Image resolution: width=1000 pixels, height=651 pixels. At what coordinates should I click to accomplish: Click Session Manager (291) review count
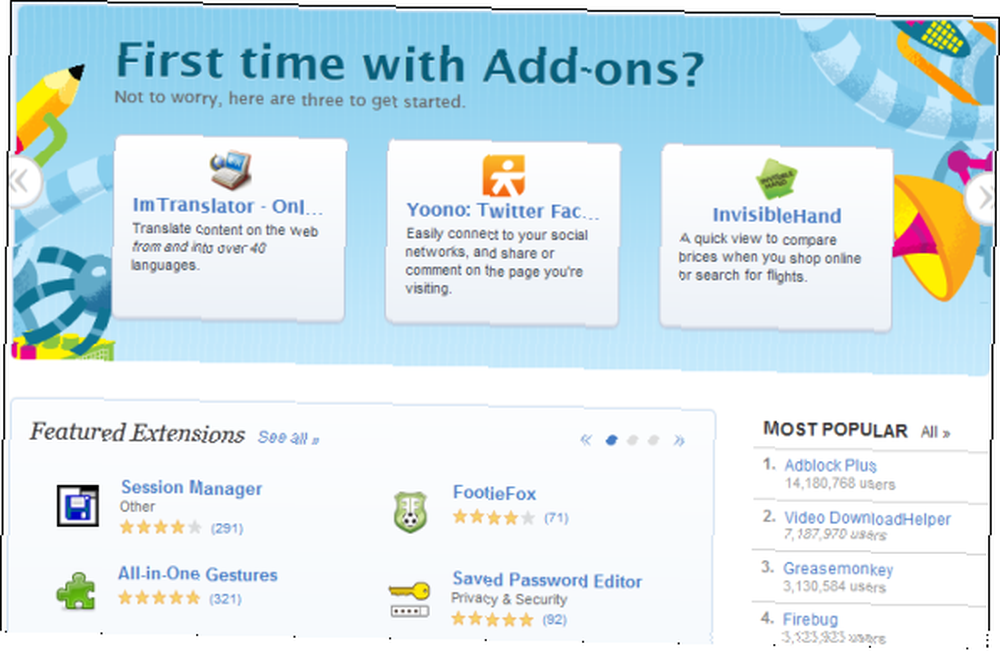tap(227, 528)
